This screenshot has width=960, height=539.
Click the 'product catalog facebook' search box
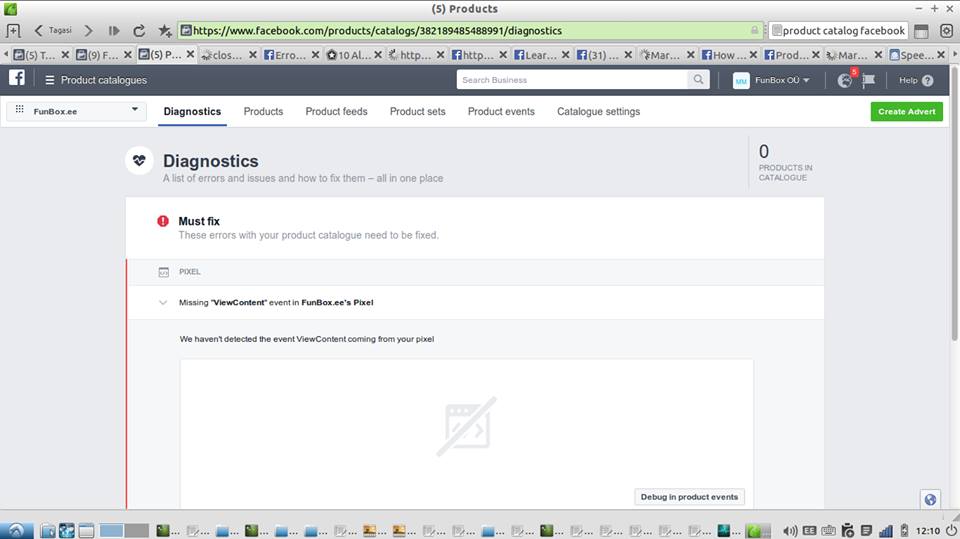pyautogui.click(x=838, y=30)
